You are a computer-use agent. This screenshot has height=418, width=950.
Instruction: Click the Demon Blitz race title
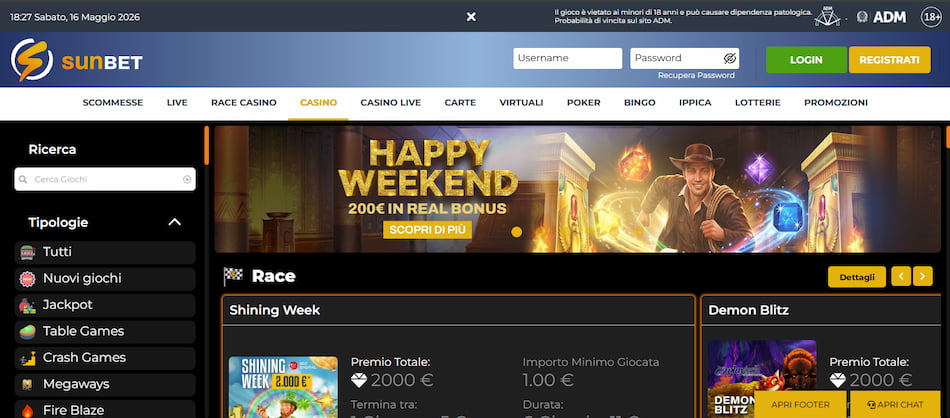click(x=748, y=311)
